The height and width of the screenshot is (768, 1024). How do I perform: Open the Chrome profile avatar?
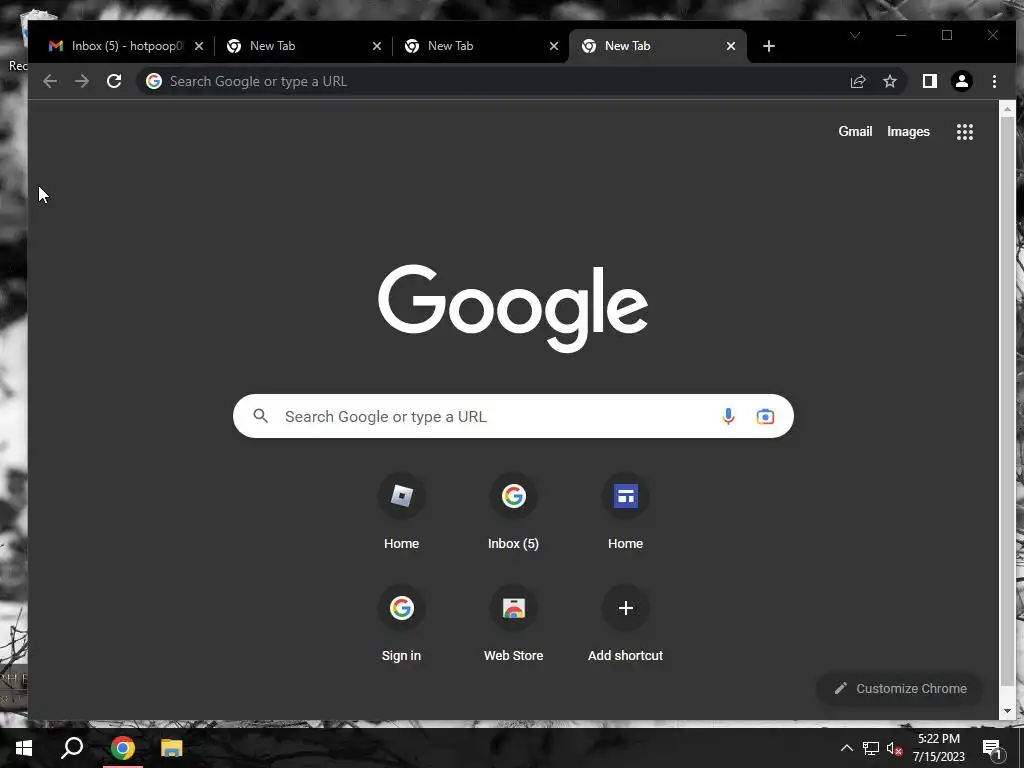pos(961,81)
